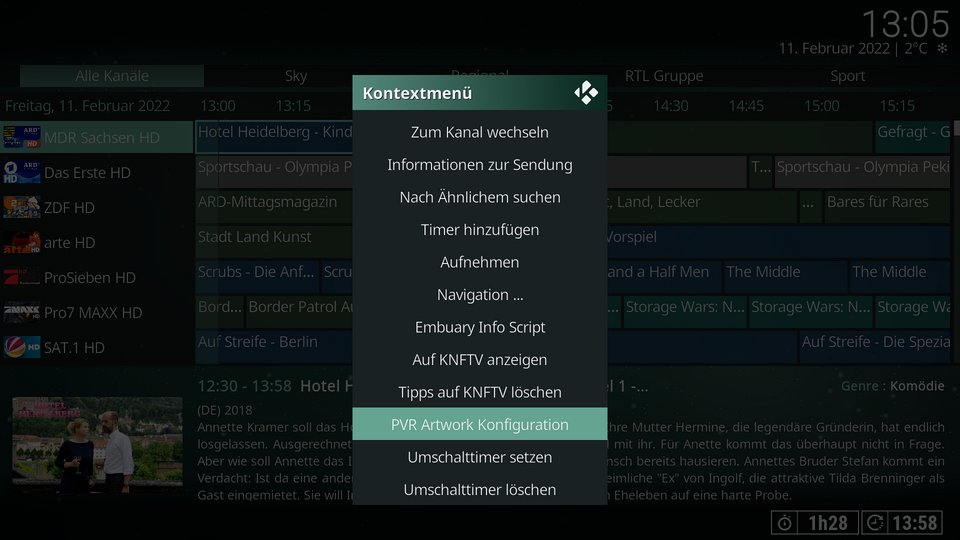Select the ZDF HD channel name

[69, 208]
